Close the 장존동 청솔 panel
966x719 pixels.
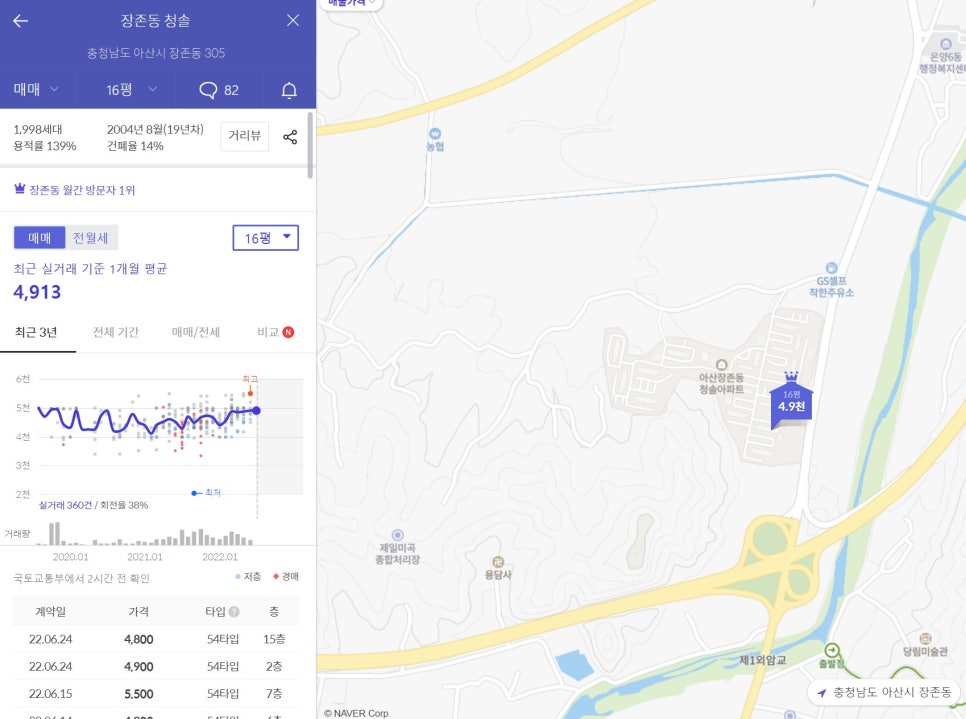(x=293, y=20)
